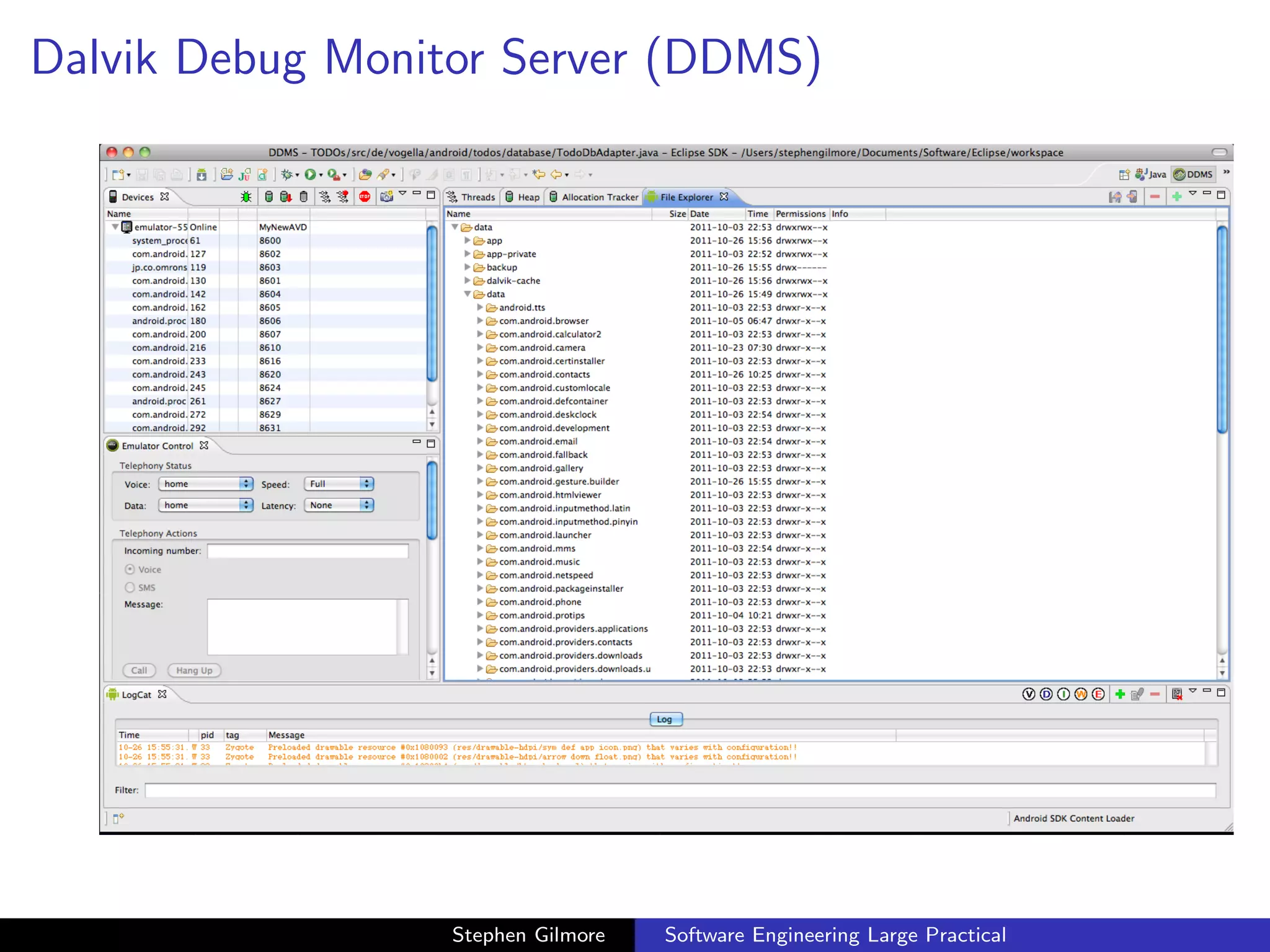Viewport: 1270px width, 952px height.
Task: Click the Update Heap icon in Devices
Action: 269,196
